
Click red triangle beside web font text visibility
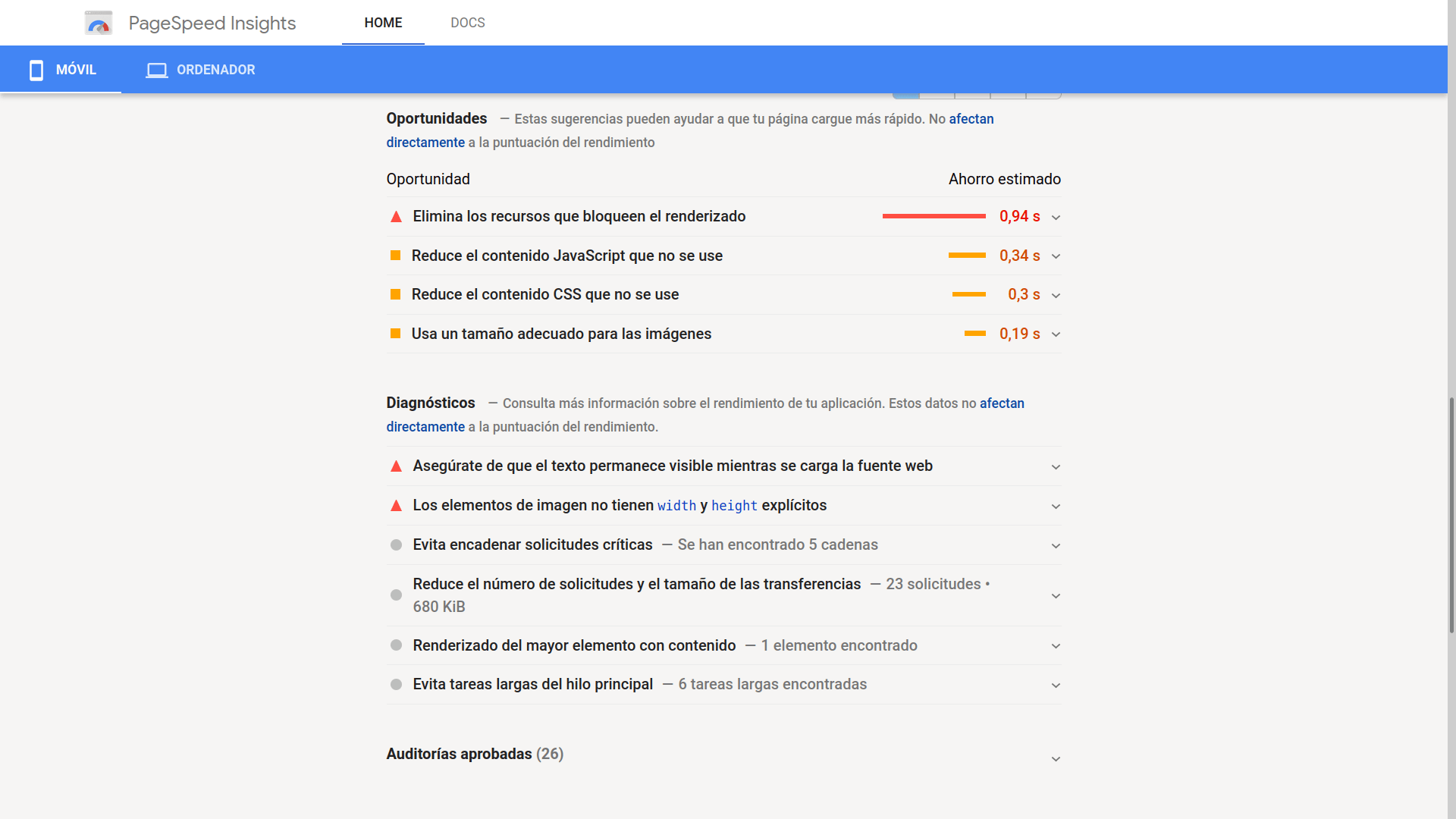[396, 466]
